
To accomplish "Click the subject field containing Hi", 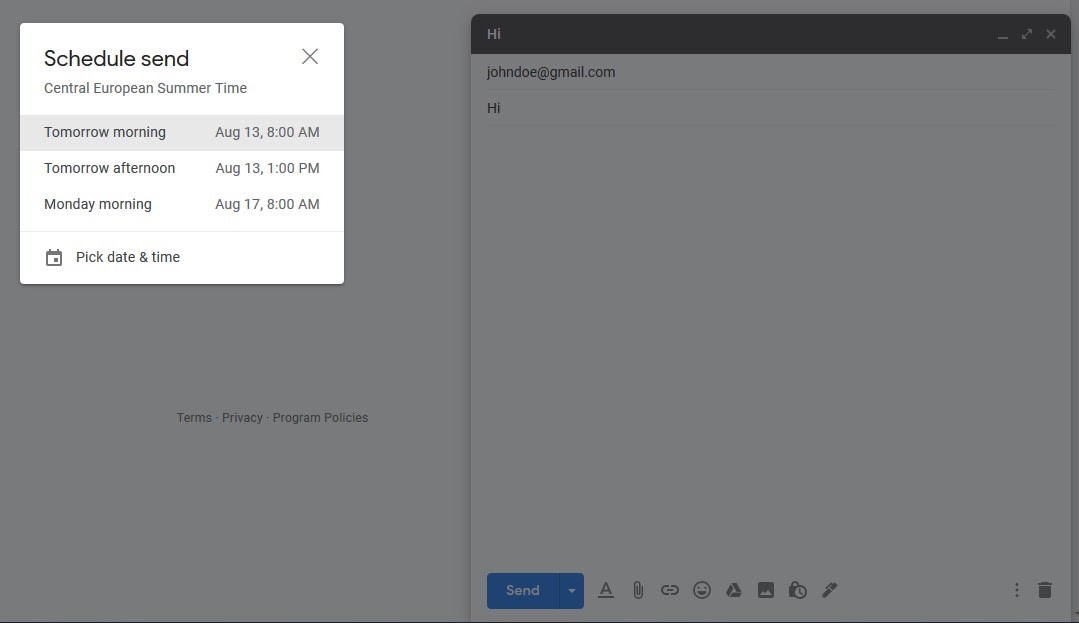I will click(771, 108).
